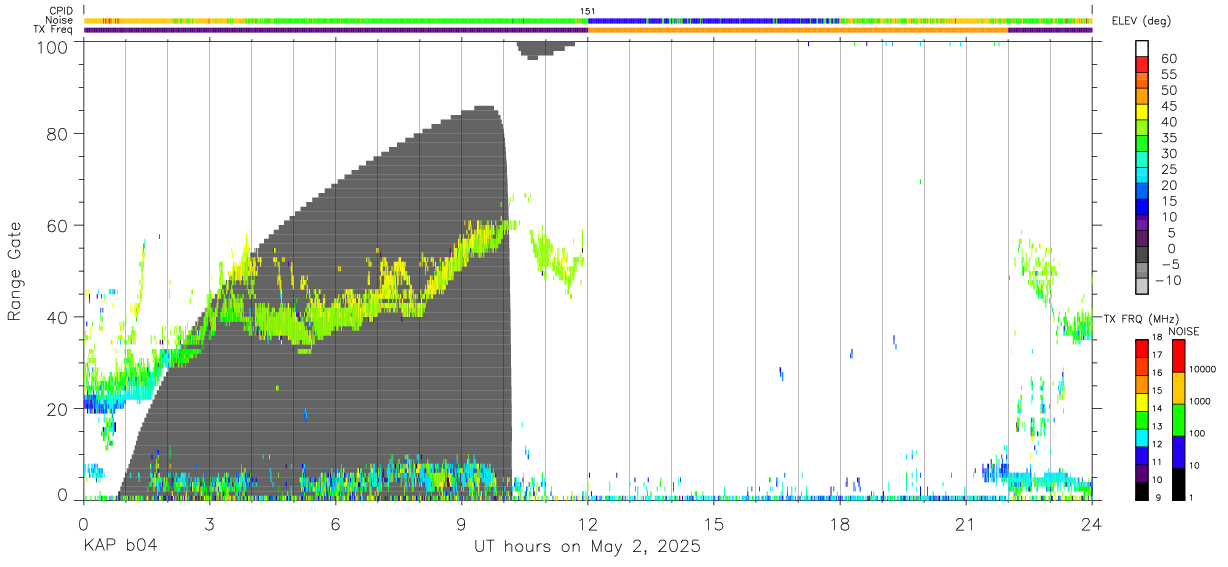
Task: Click the 6 tick on UT hours axis
Action: click(335, 523)
